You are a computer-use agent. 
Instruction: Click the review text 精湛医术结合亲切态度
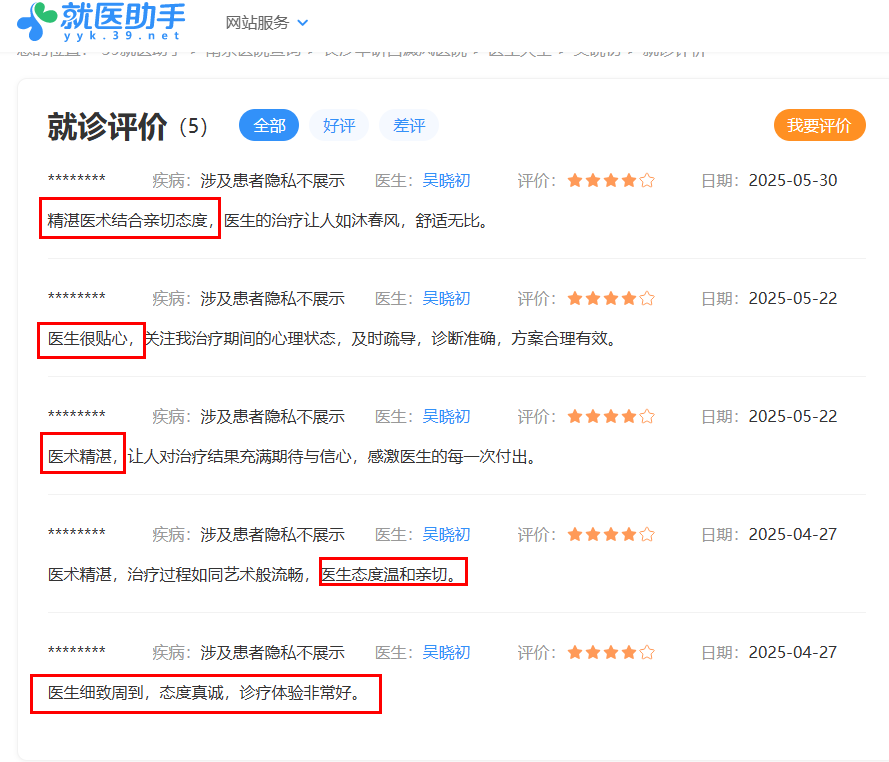(x=130, y=220)
